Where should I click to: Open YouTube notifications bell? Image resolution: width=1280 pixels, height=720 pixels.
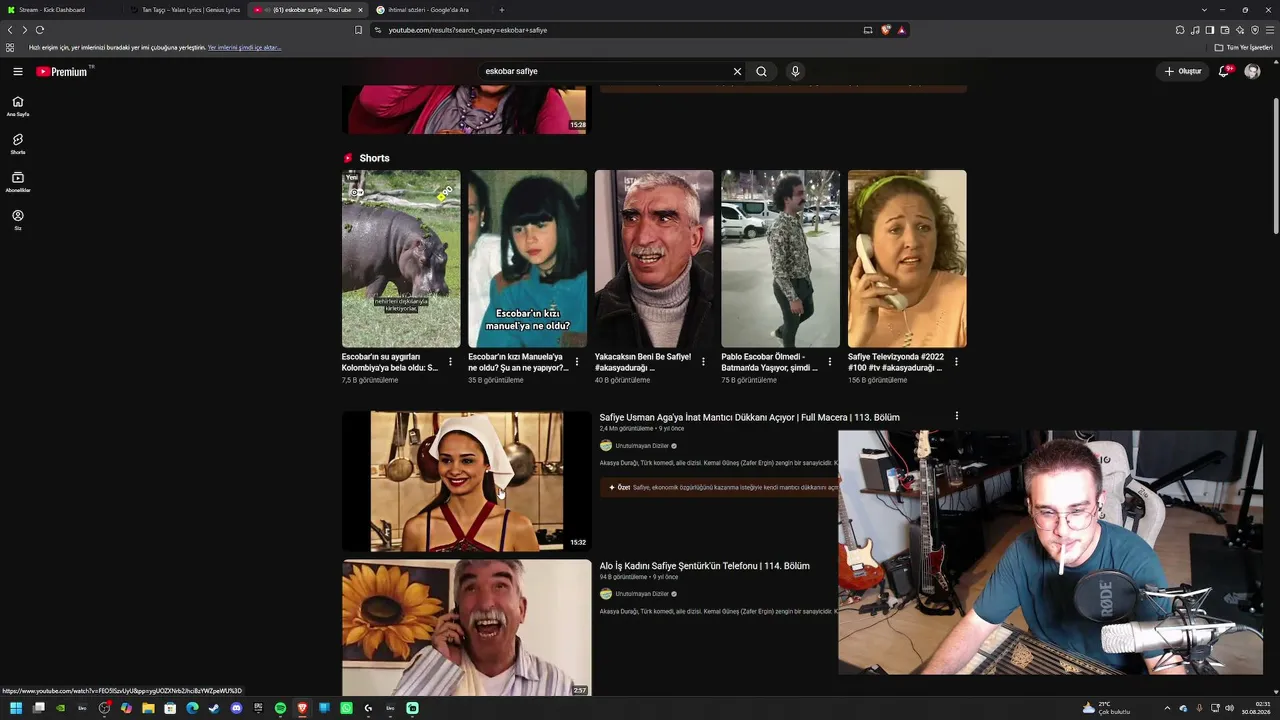coord(1223,71)
